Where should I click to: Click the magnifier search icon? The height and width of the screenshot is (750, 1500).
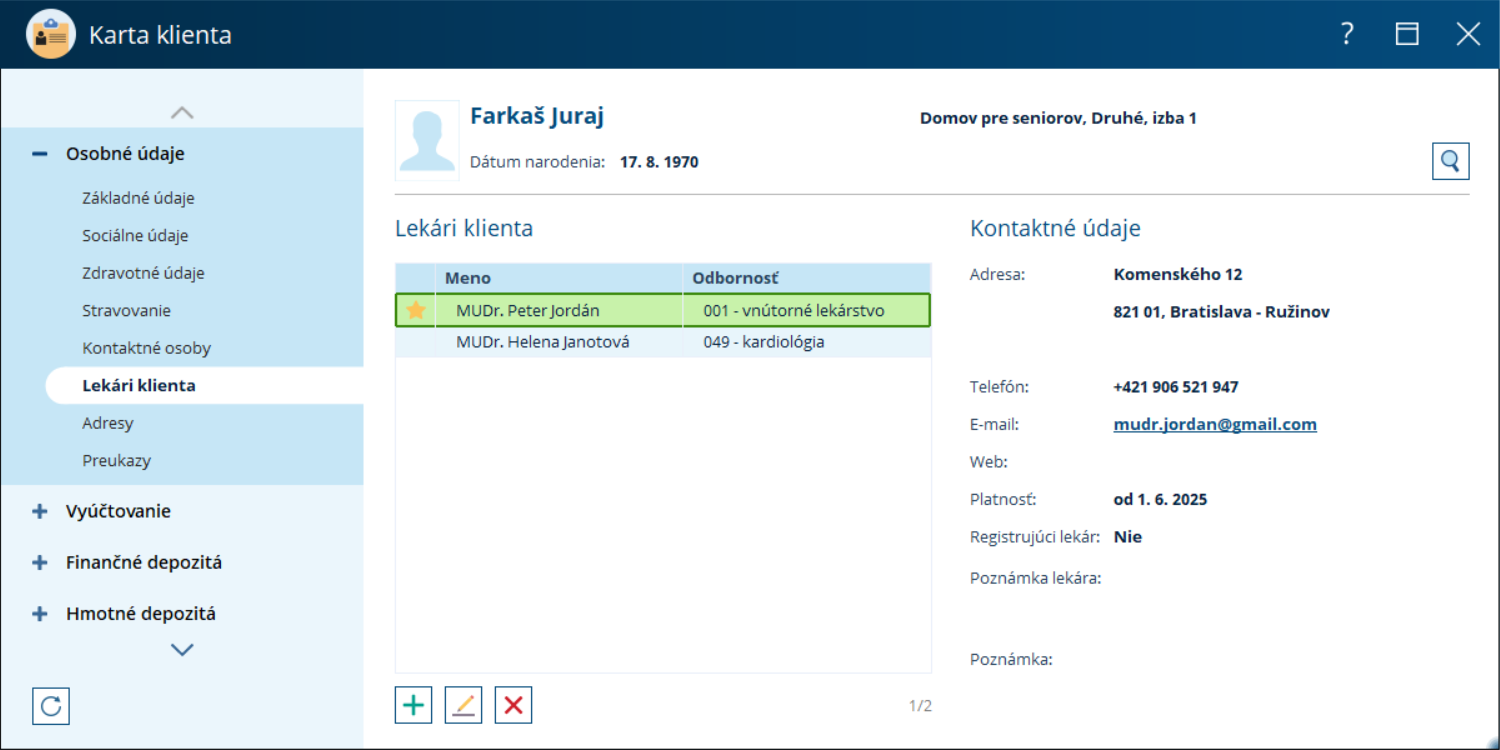1450,160
